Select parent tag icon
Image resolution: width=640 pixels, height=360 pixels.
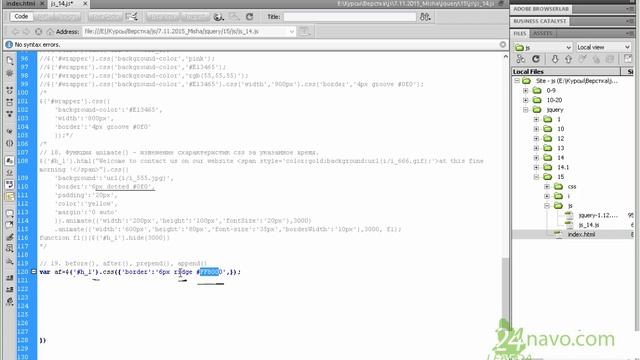pos(10,131)
